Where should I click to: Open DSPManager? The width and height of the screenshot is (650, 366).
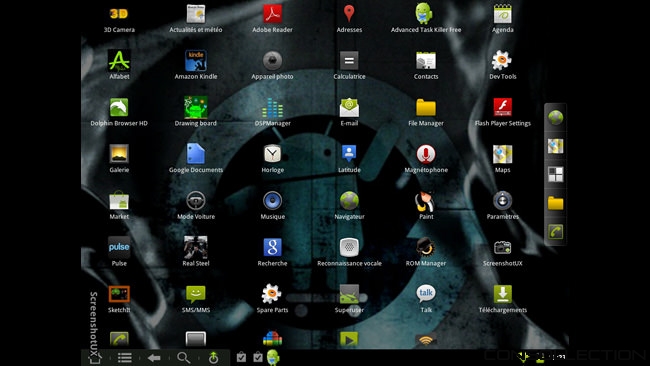point(272,111)
